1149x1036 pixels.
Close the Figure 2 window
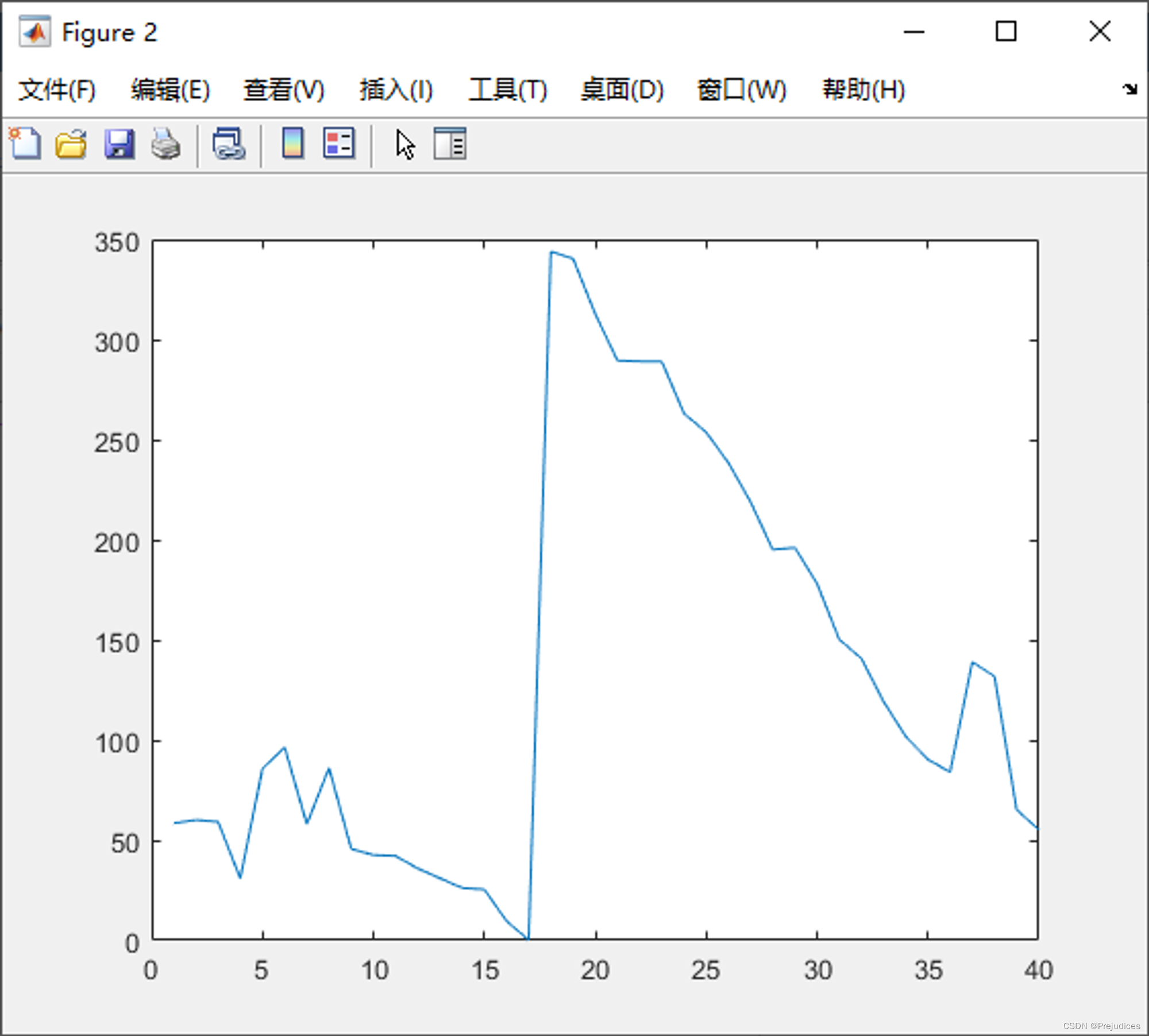1100,31
